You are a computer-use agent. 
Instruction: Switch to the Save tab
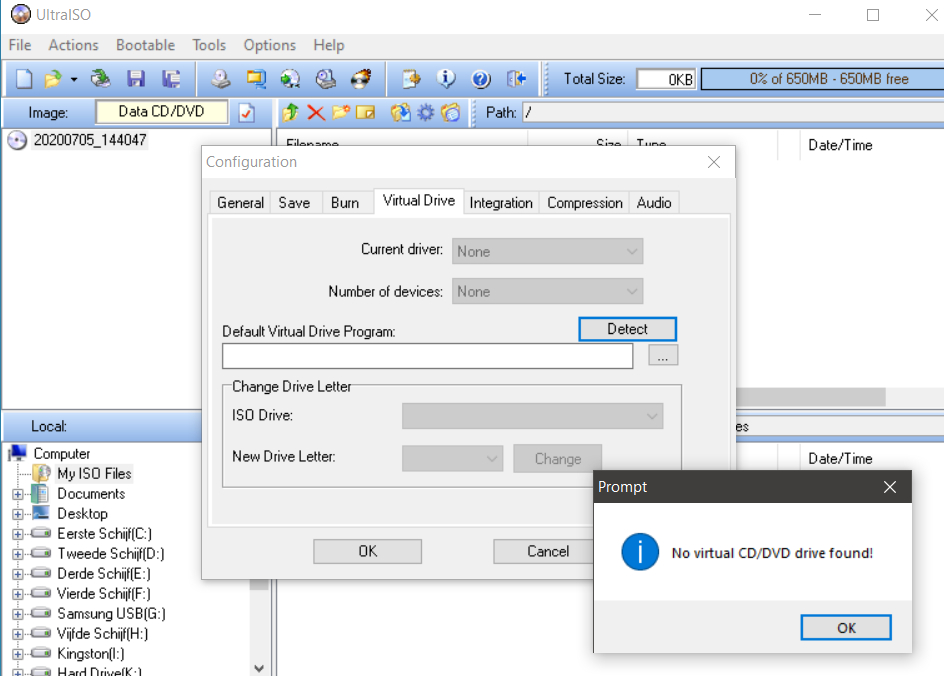pos(294,203)
